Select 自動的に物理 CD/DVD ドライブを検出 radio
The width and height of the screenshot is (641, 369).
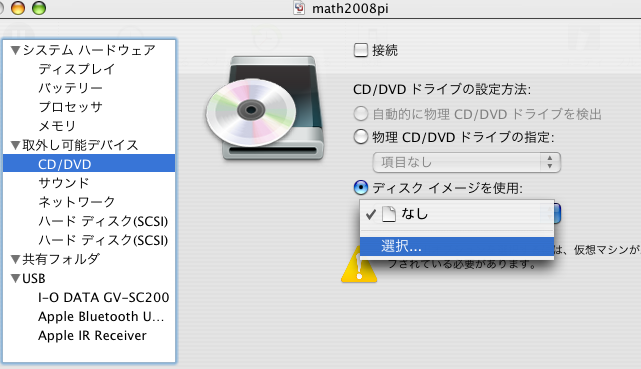click(361, 114)
